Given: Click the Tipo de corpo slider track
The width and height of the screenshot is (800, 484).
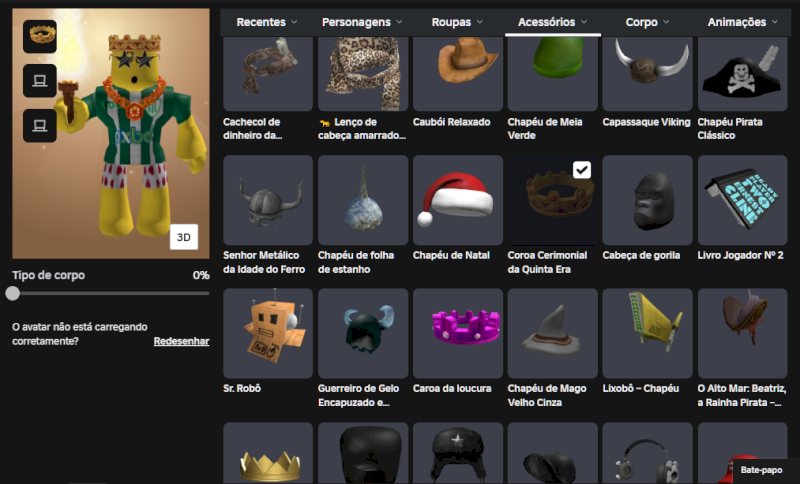Looking at the screenshot, I should 111,293.
